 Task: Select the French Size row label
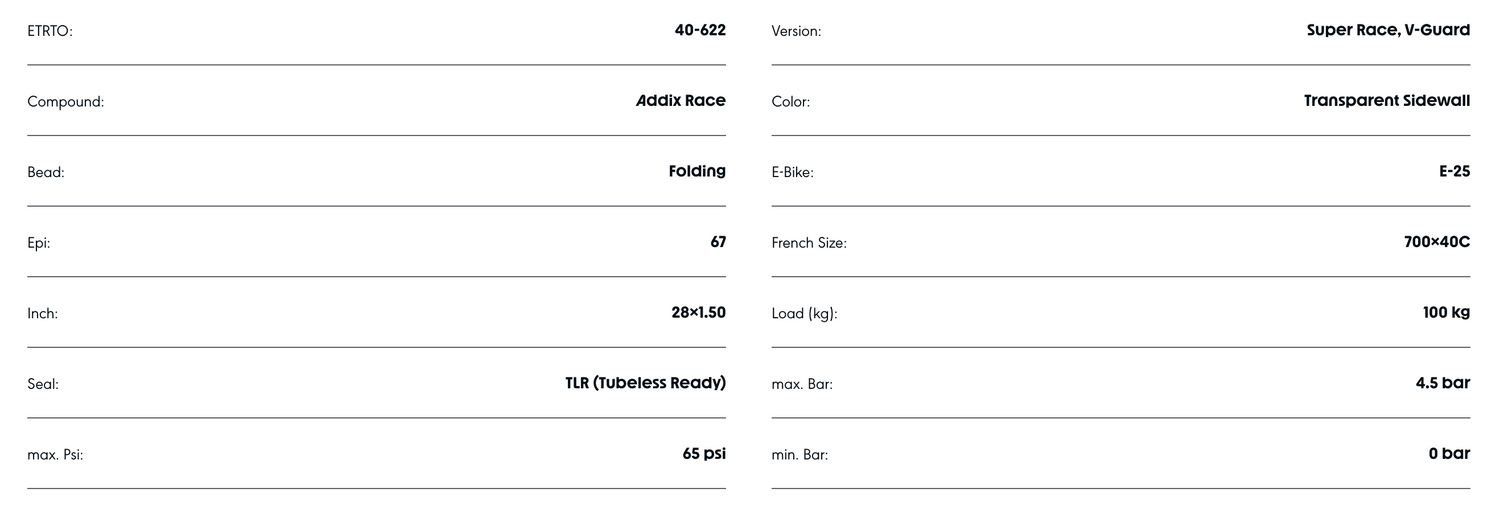point(809,243)
